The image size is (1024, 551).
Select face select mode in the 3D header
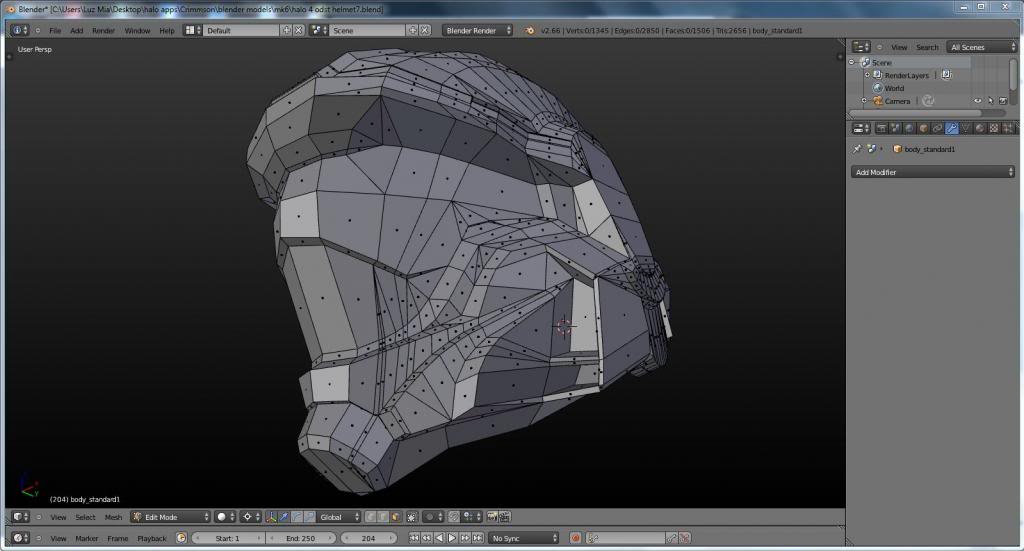[394, 517]
